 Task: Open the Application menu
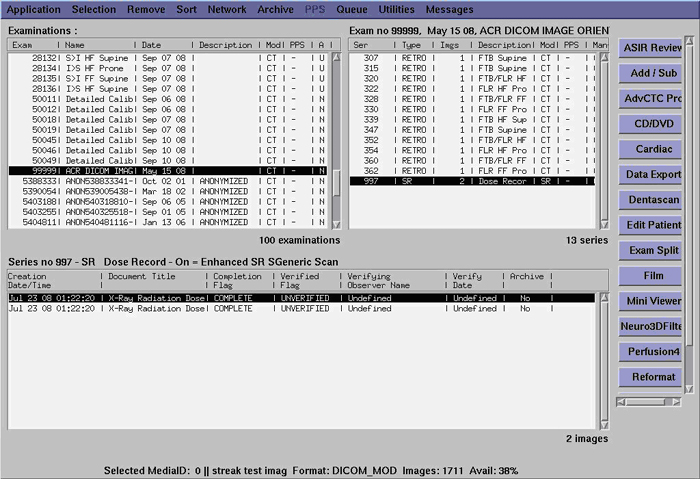pyautogui.click(x=33, y=9)
